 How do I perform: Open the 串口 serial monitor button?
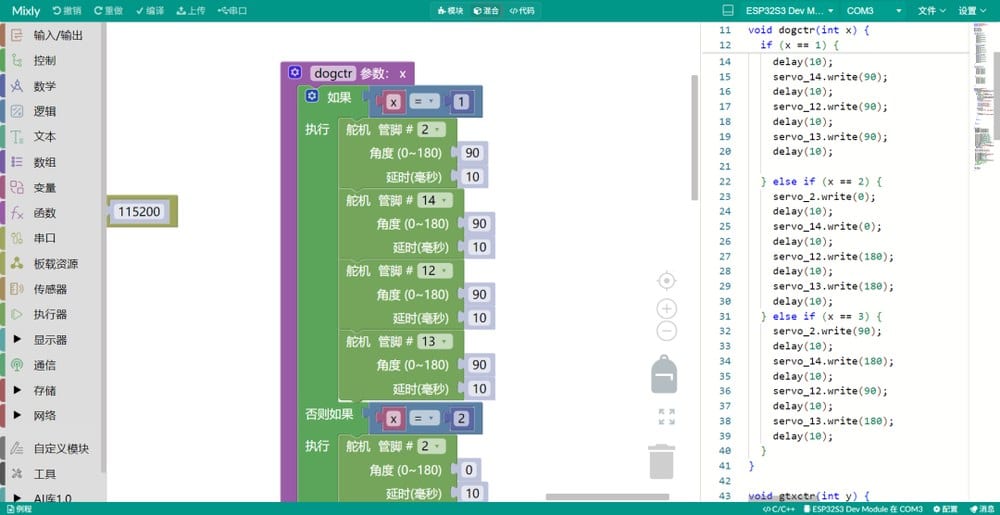pos(232,11)
